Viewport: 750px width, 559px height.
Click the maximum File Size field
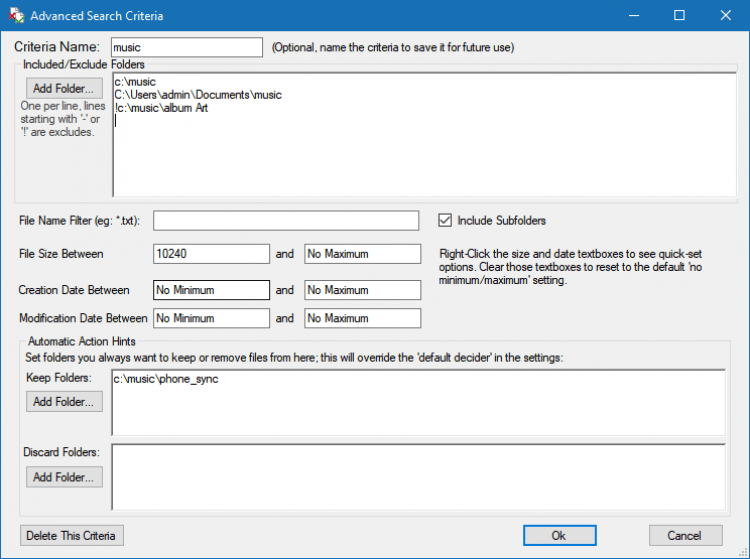coord(362,254)
